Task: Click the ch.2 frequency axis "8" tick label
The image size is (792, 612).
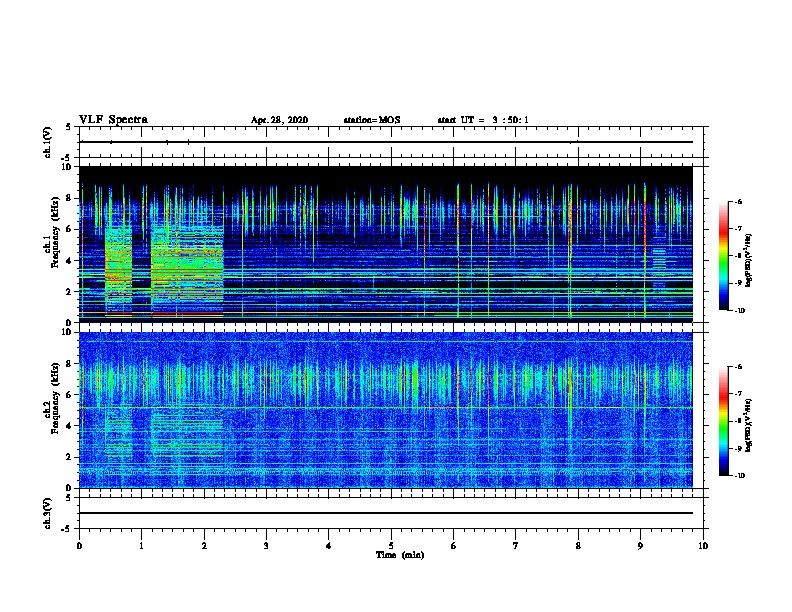Action: 70,364
